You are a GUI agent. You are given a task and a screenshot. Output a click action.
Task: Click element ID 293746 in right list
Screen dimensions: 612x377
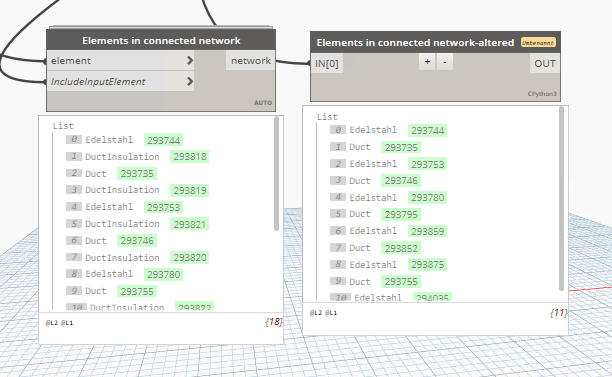click(x=401, y=181)
